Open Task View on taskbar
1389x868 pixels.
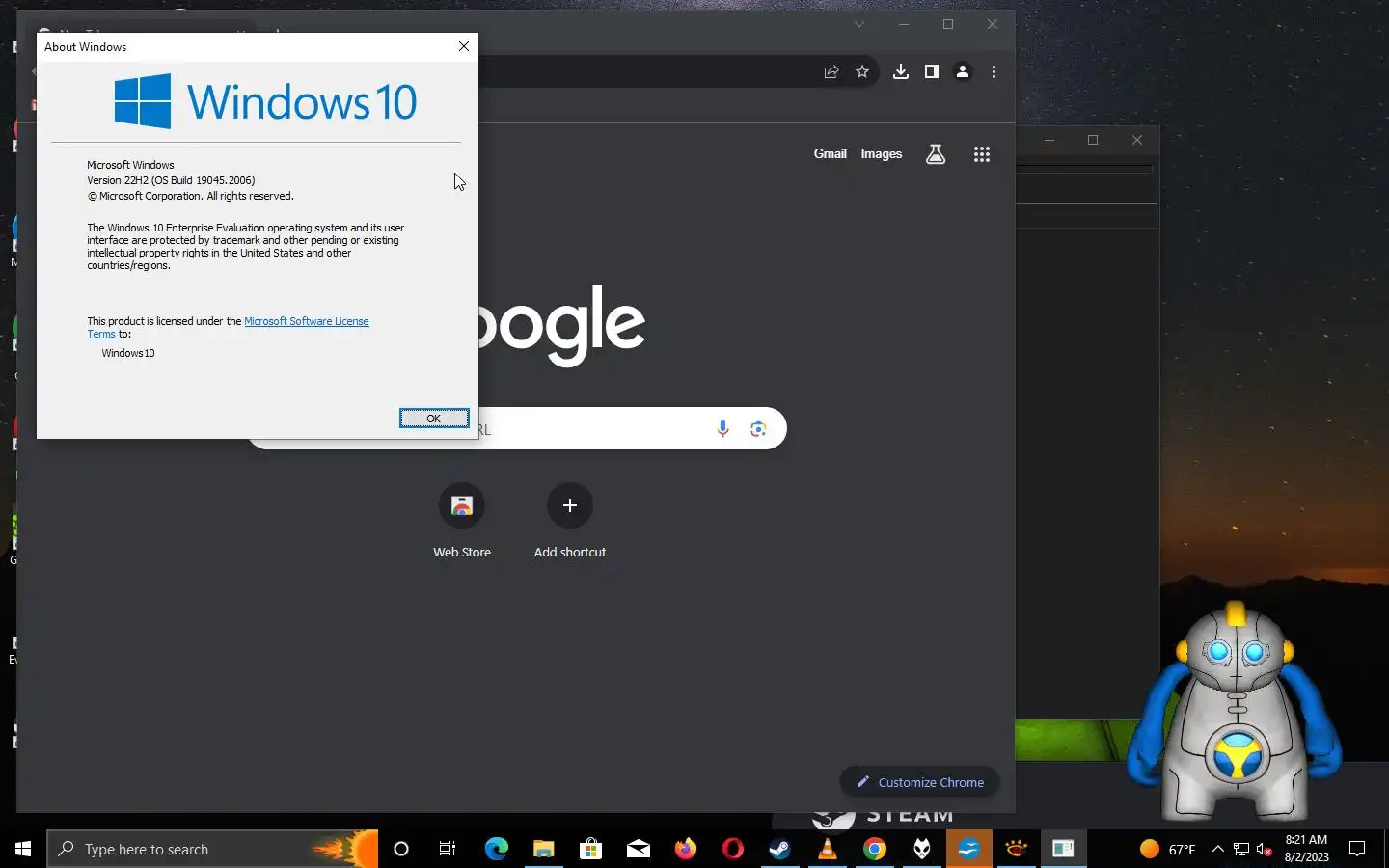pyautogui.click(x=448, y=849)
